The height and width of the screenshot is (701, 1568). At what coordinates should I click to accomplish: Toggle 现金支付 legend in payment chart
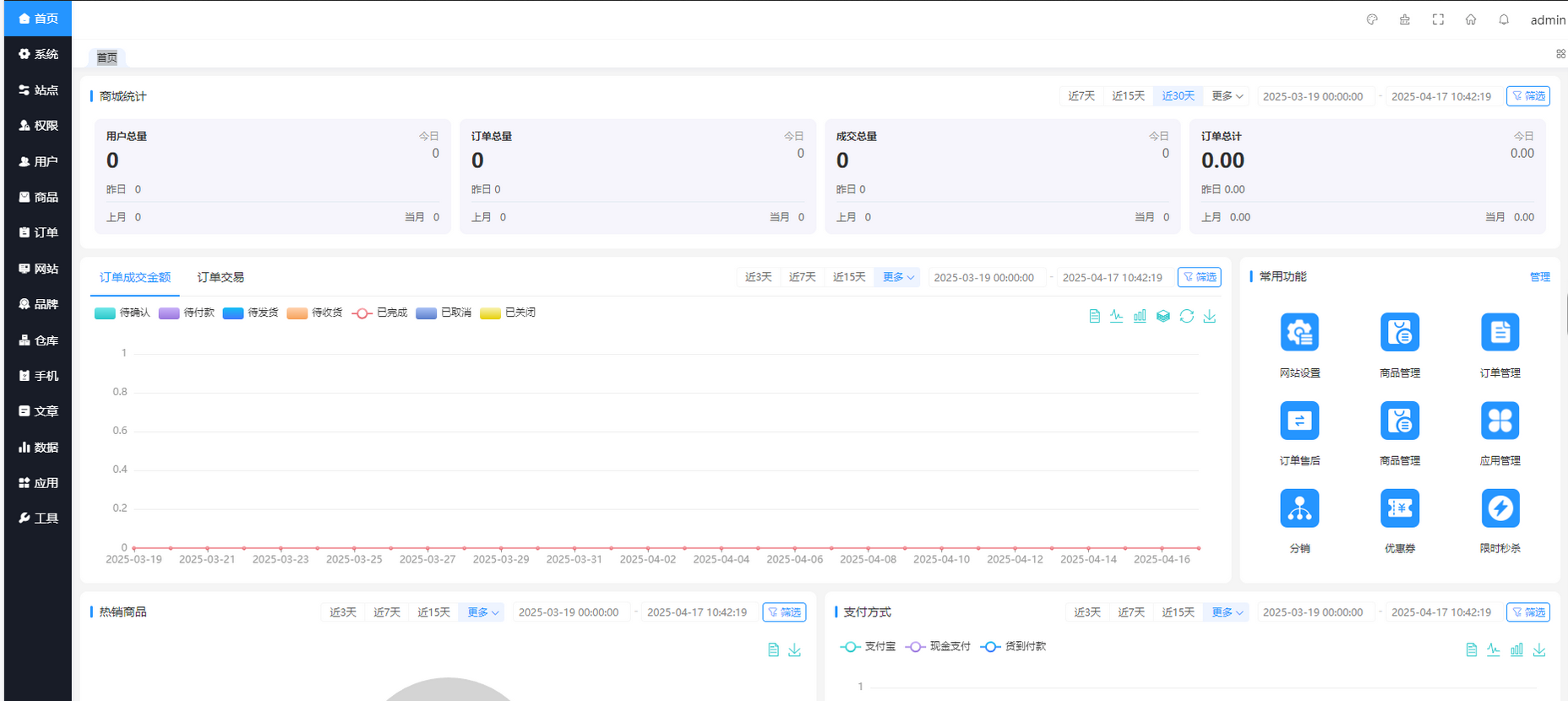click(x=938, y=646)
